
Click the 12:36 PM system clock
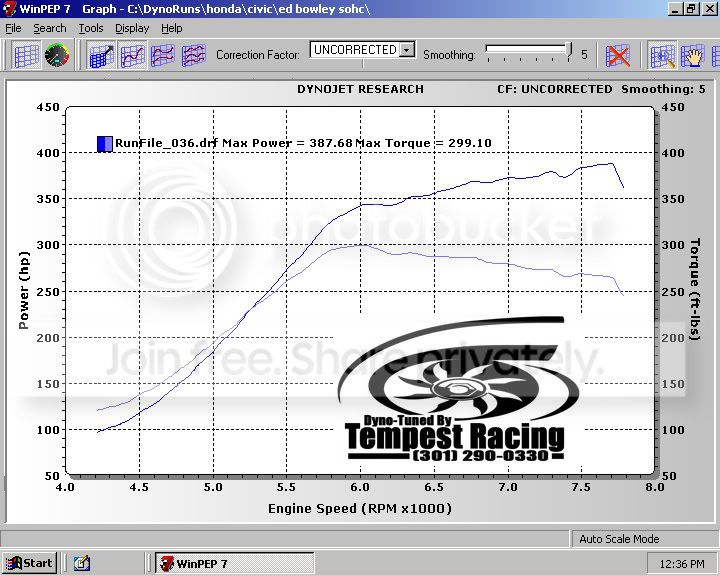(681, 564)
